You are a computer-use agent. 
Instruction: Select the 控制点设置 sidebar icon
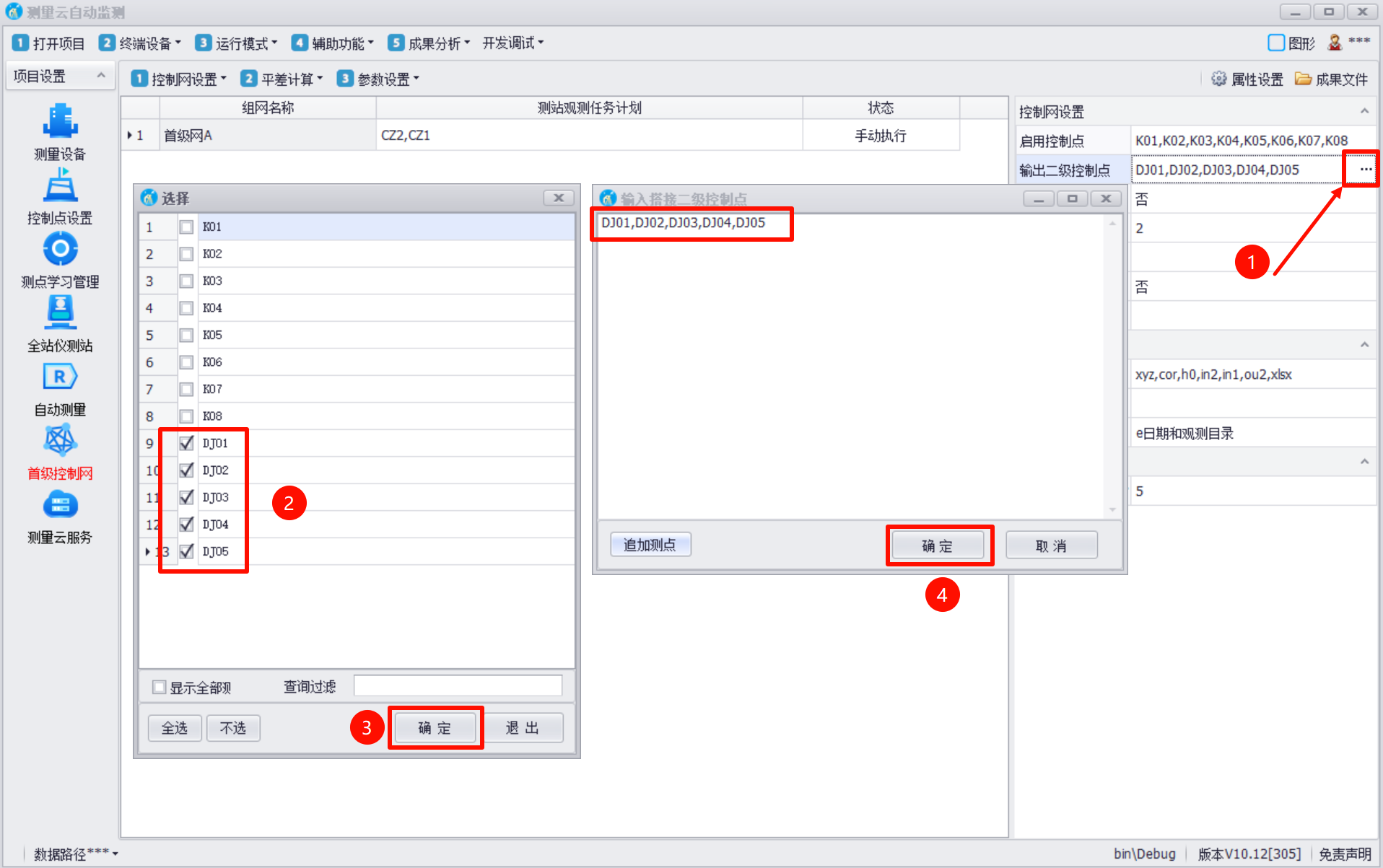(60, 186)
